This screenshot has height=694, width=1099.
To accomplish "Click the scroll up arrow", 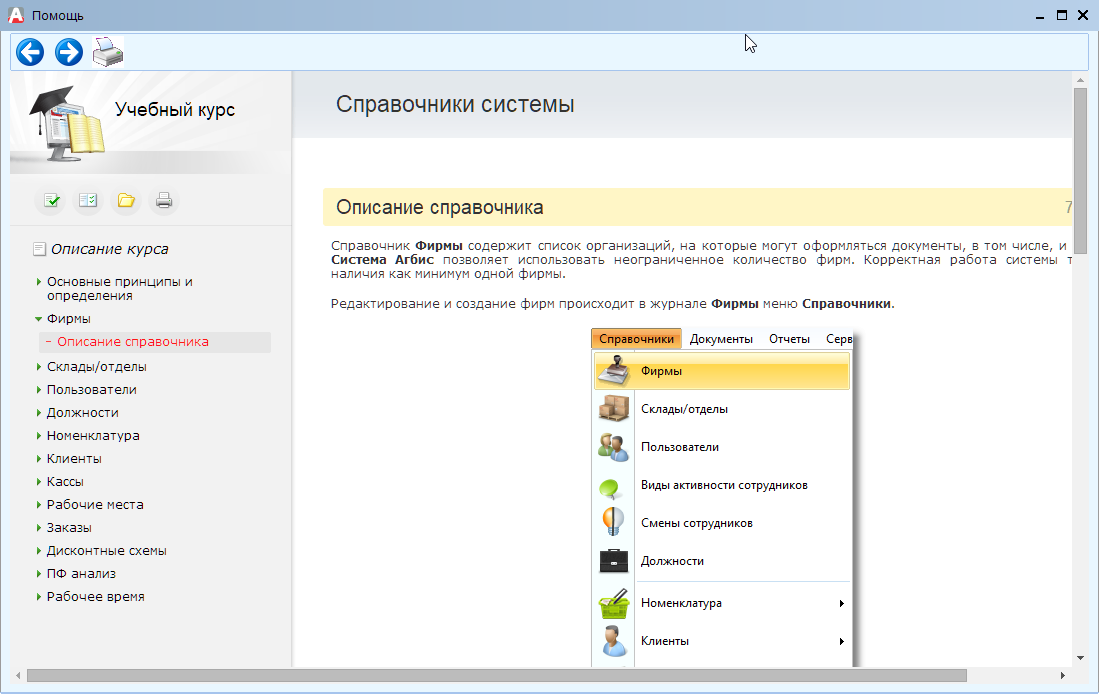I will pyautogui.click(x=1080, y=80).
